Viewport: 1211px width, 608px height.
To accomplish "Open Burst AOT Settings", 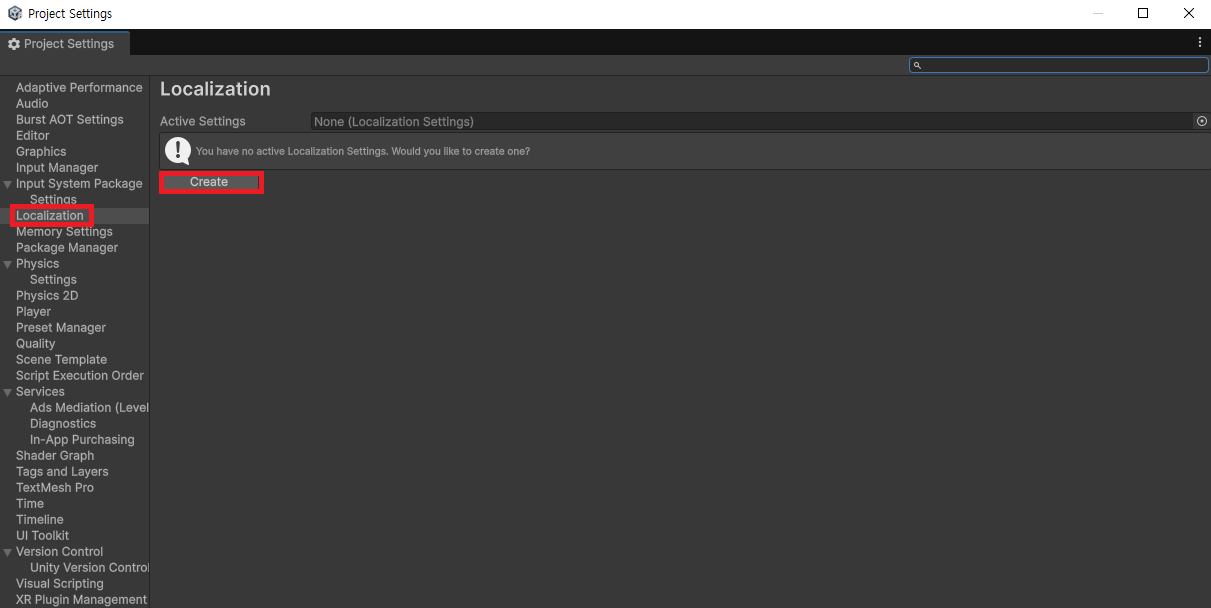I will pyautogui.click(x=70, y=120).
